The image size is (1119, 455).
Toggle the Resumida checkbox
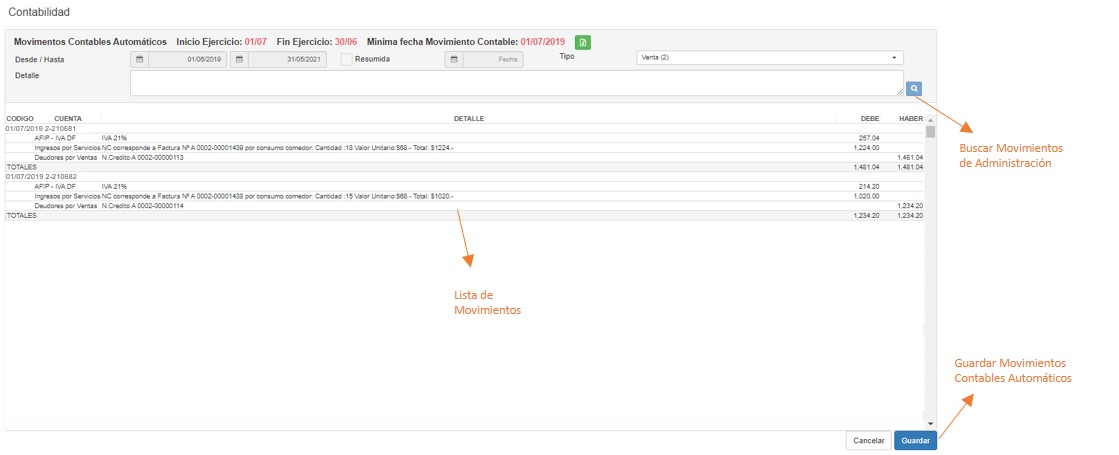click(347, 60)
